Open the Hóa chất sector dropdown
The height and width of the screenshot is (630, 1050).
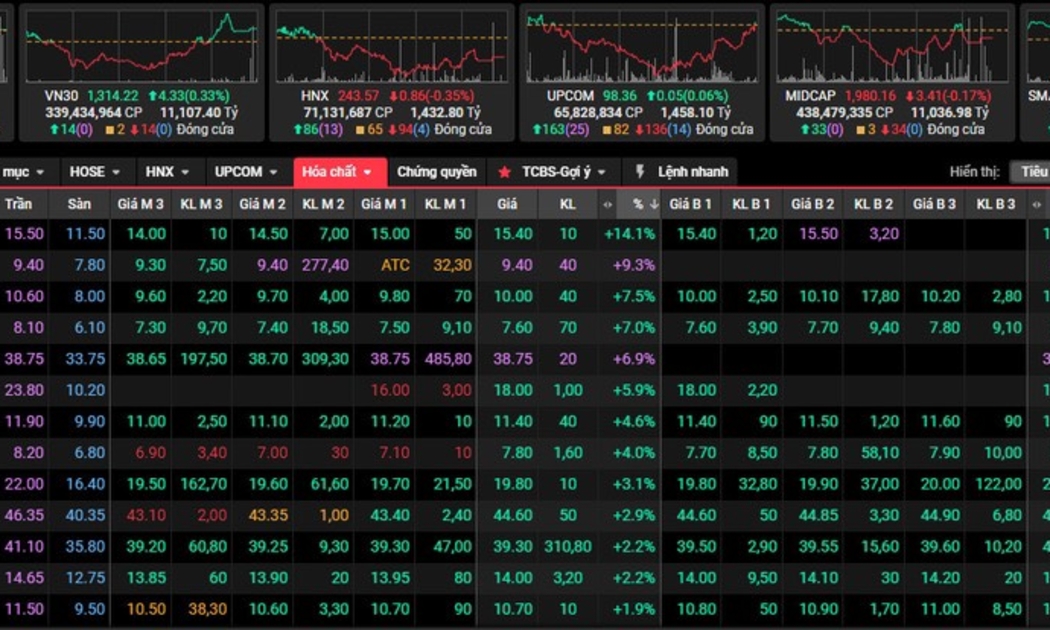point(338,172)
